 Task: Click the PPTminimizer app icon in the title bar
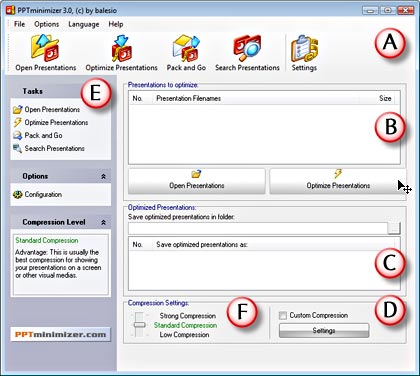coord(11,10)
